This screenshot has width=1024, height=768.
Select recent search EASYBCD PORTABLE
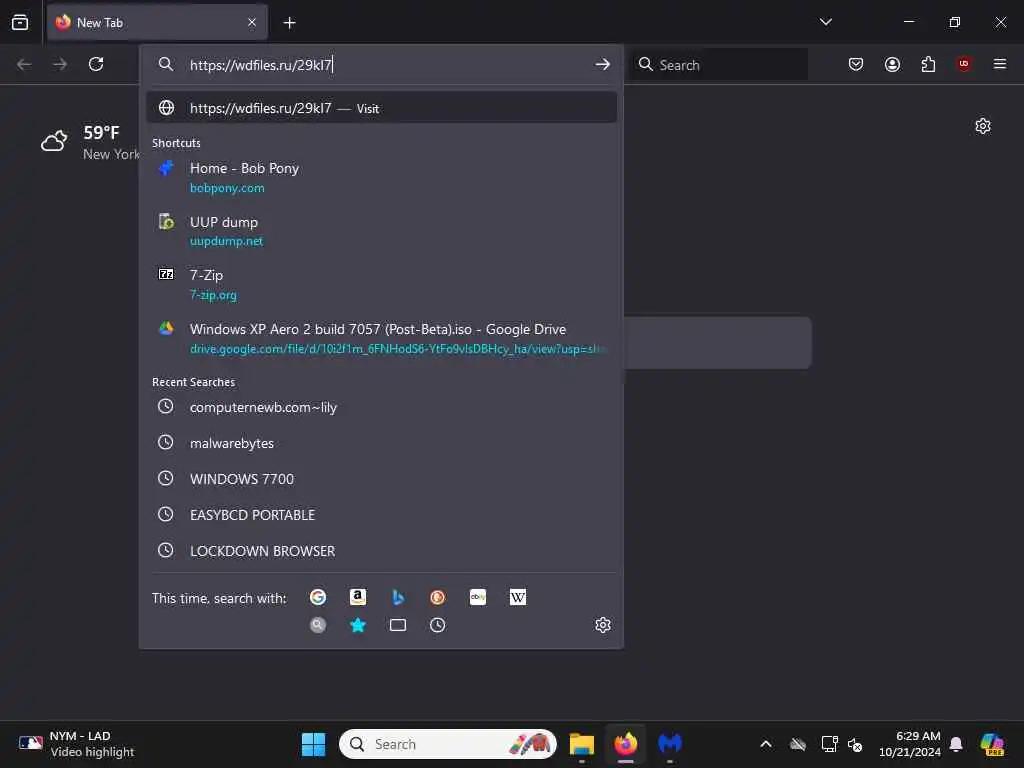381,515
